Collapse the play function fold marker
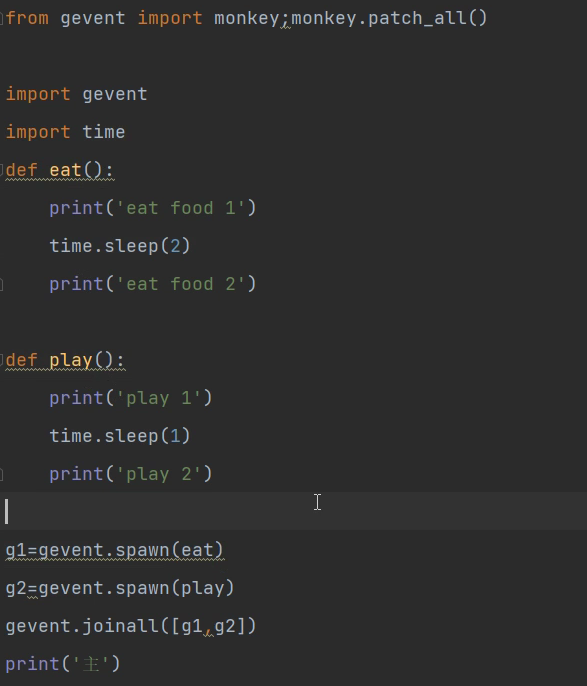Screen dimensions: 587x686 click(2, 360)
